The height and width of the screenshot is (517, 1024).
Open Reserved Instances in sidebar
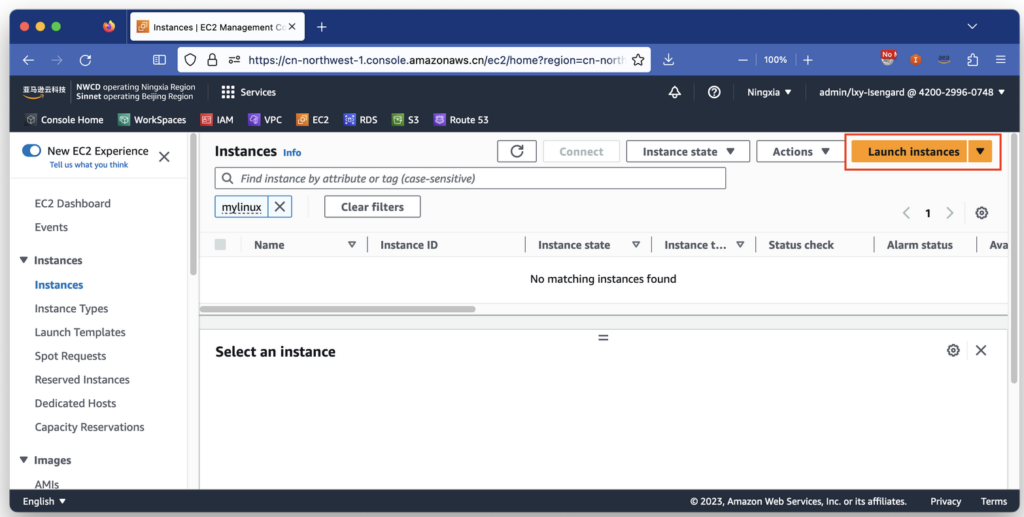(x=82, y=380)
